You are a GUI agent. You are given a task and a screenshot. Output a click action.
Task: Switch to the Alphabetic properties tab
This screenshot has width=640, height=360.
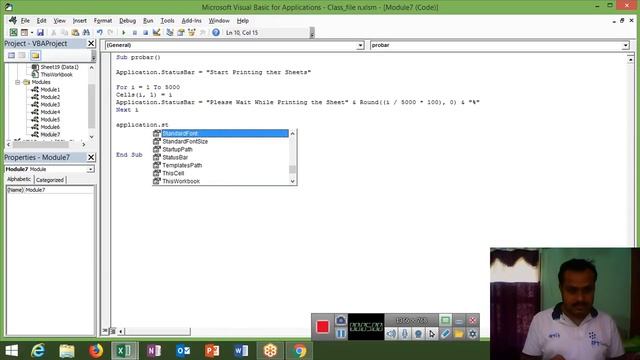pyautogui.click(x=19, y=180)
